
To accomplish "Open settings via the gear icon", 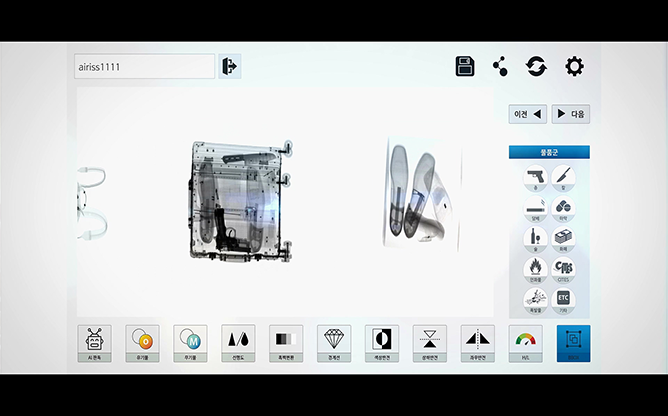I will click(x=574, y=66).
